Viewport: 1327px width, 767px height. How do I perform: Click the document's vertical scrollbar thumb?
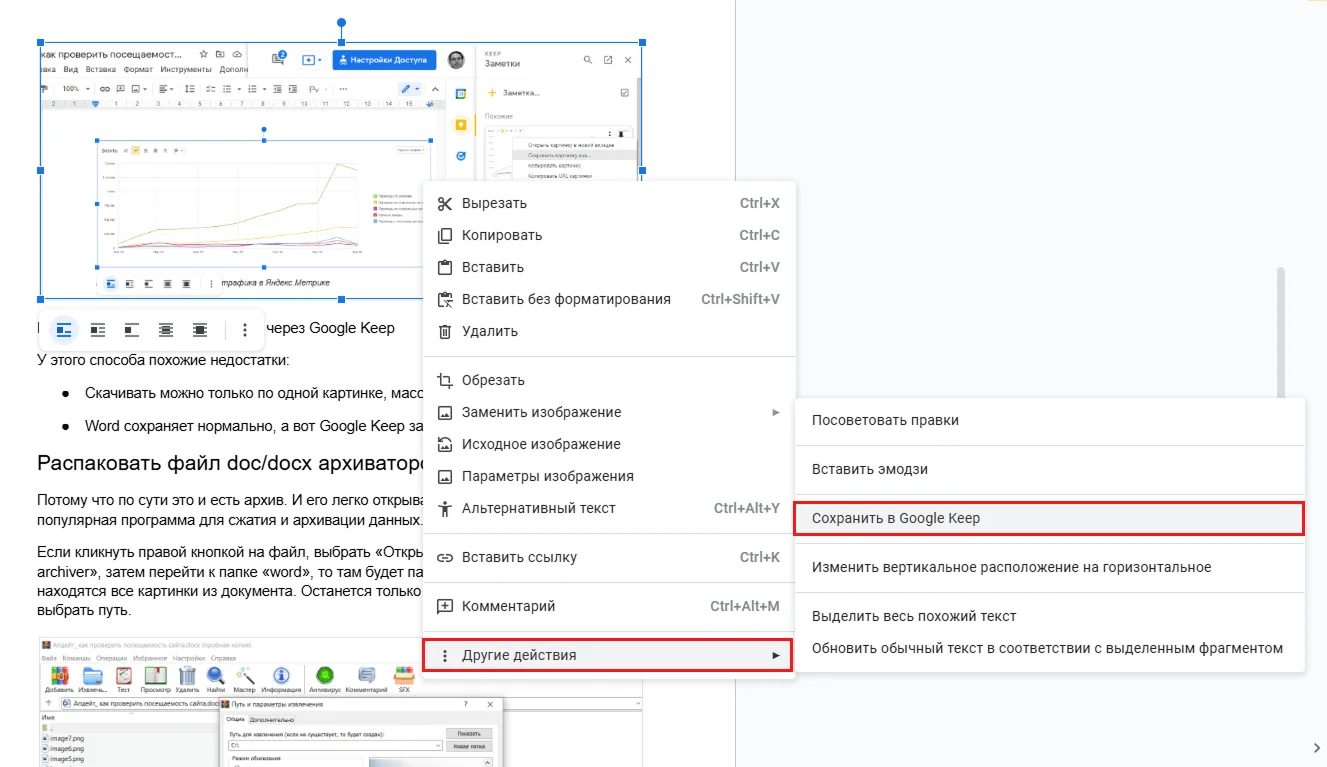click(1281, 335)
